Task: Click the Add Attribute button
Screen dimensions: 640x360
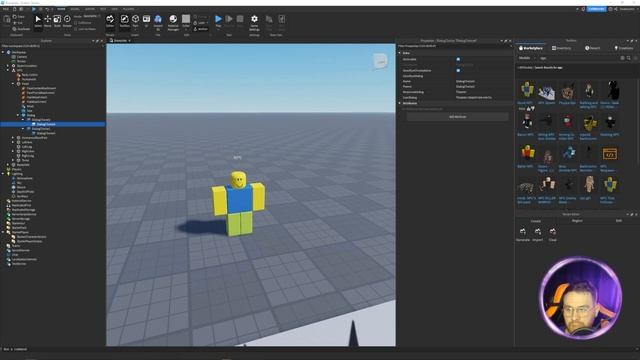Action: (458, 117)
